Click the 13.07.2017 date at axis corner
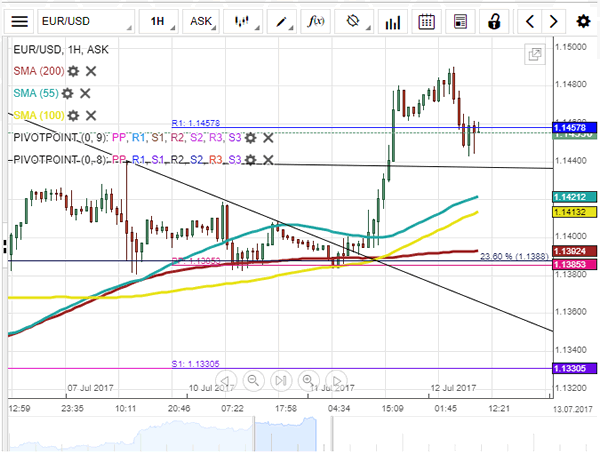 572,409
